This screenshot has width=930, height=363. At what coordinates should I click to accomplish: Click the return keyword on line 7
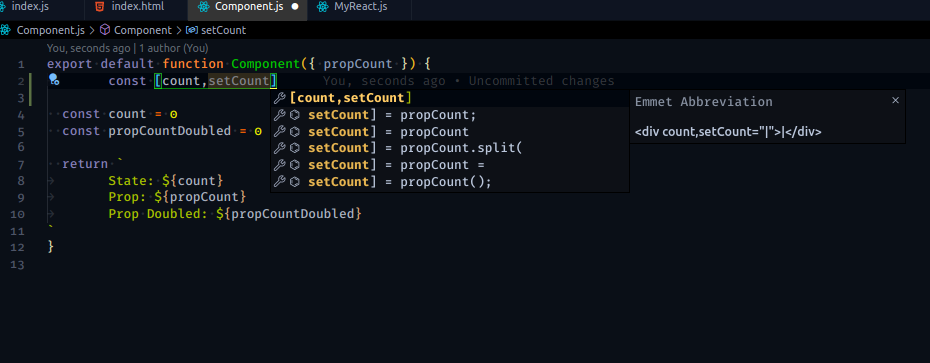point(85,164)
